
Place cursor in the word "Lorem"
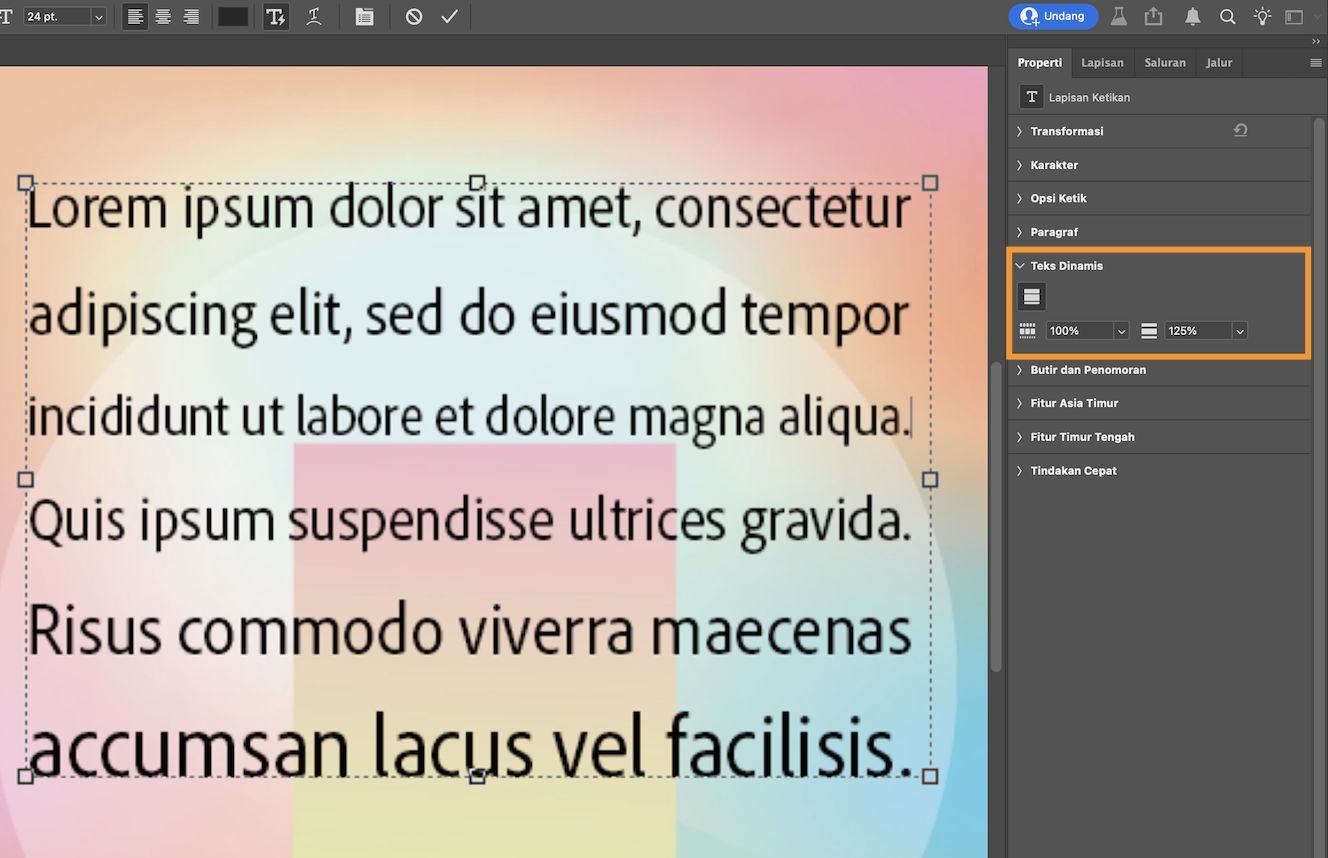click(x=97, y=208)
